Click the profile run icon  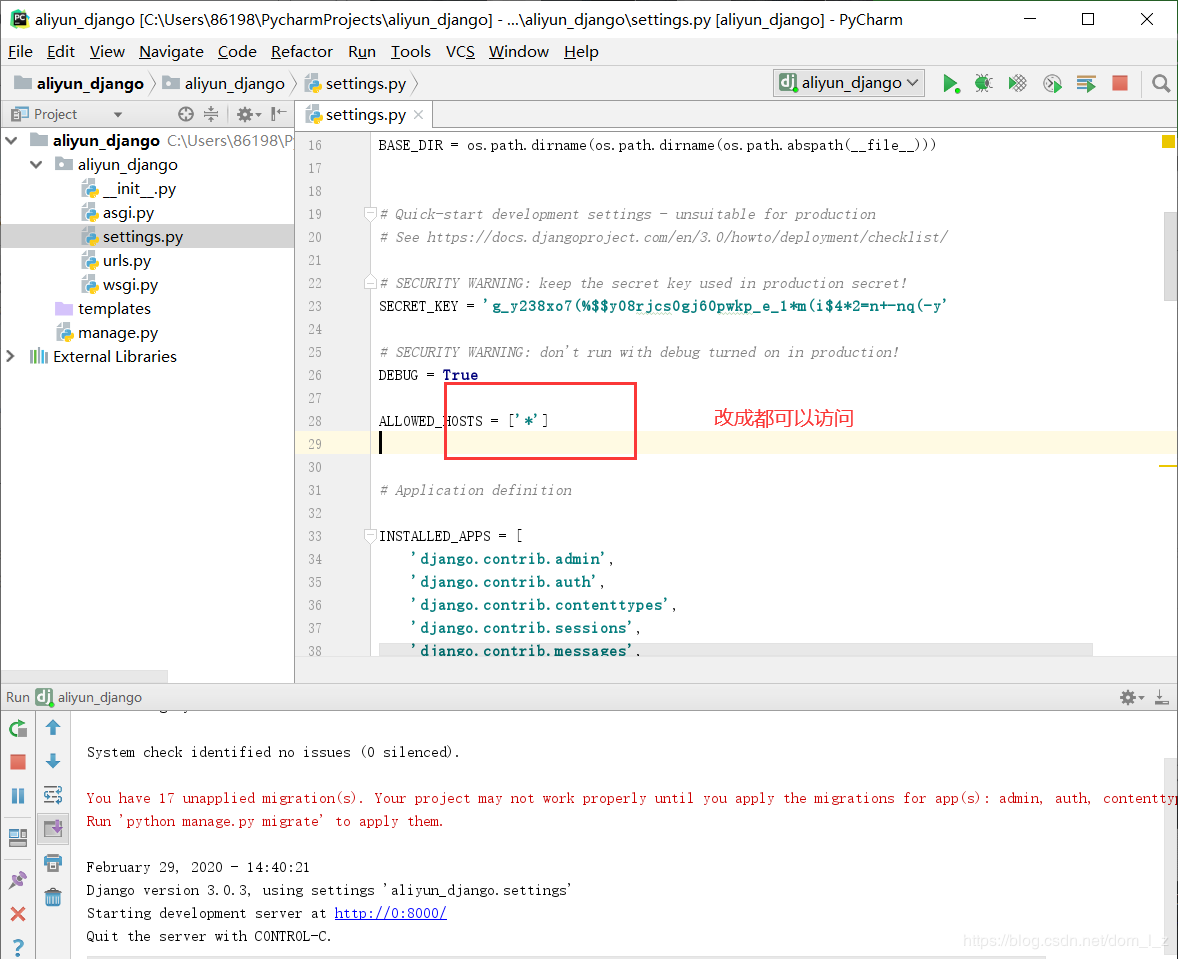1052,83
